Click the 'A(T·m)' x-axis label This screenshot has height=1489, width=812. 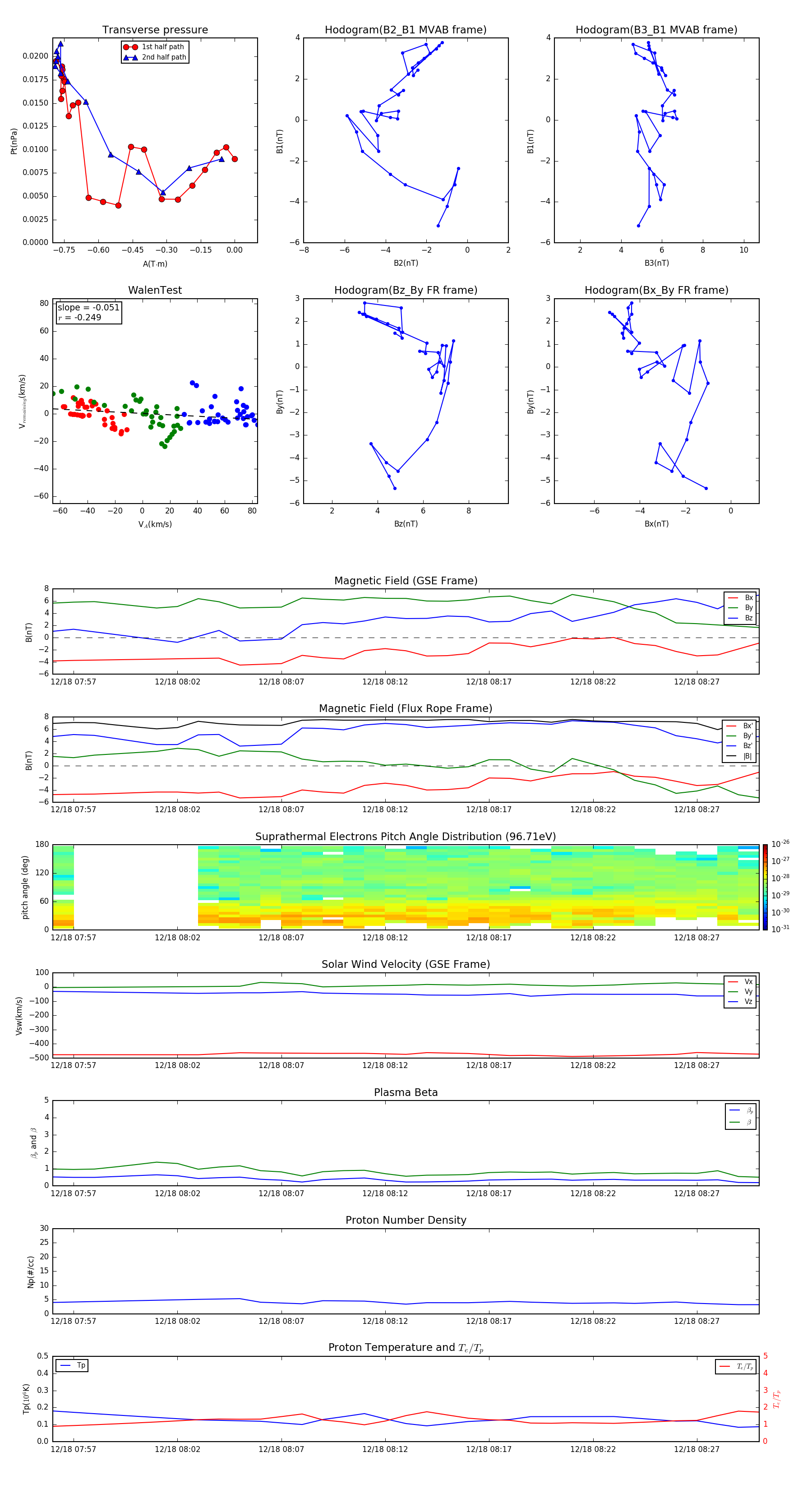pos(155,264)
